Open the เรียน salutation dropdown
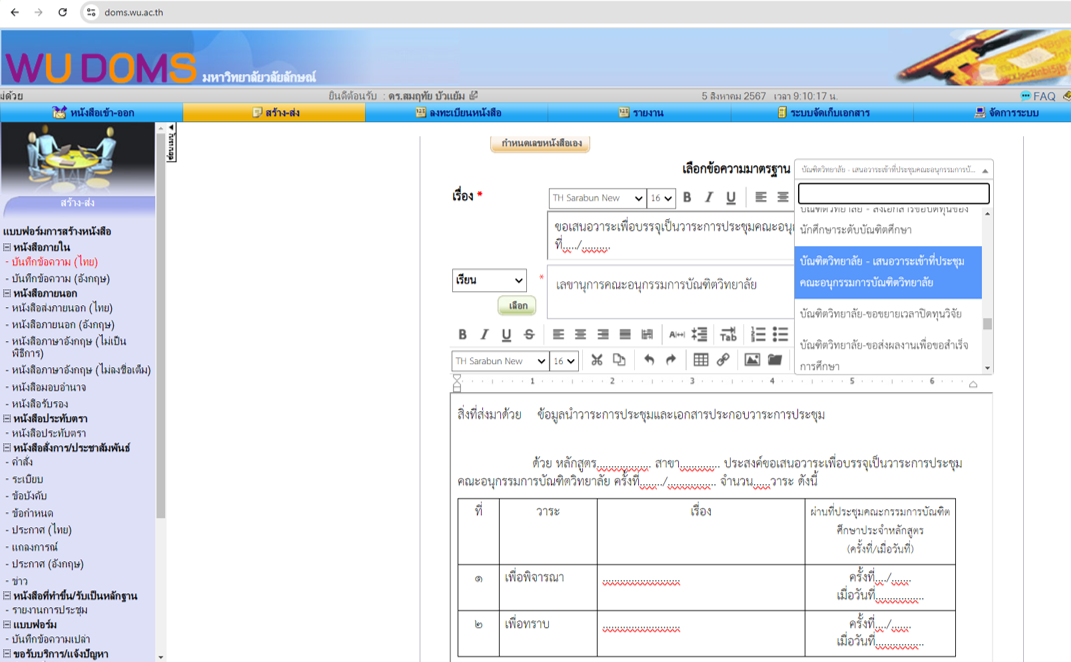This screenshot has width=1071, height=662. [x=489, y=281]
